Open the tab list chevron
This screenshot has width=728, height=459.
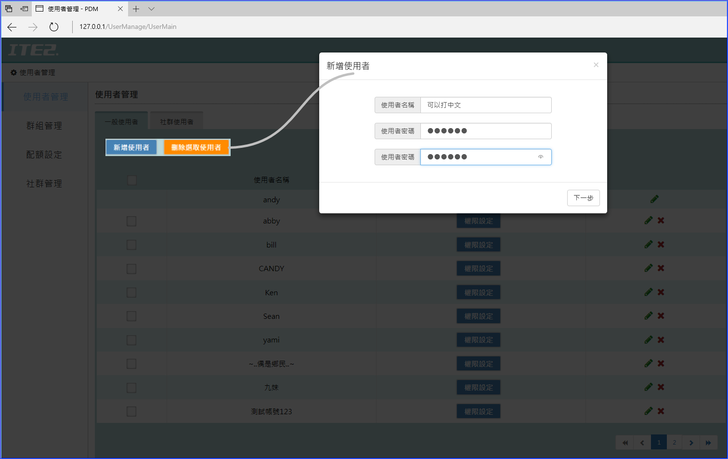pos(151,9)
